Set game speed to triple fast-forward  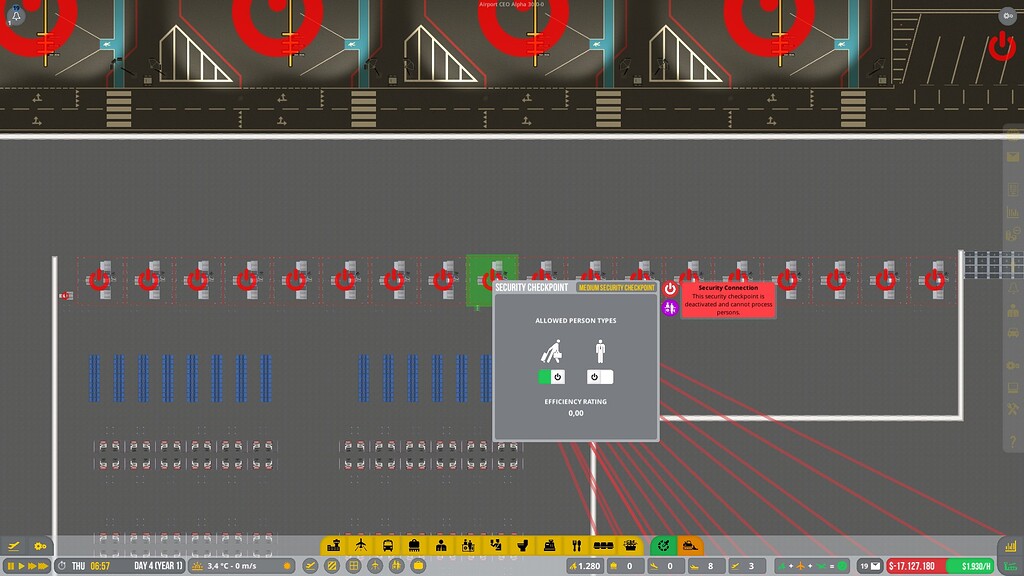(43, 566)
